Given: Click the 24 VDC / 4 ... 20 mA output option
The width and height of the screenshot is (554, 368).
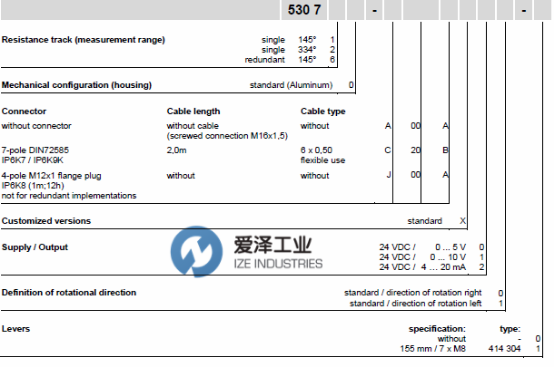Looking at the screenshot, I should tap(431, 267).
